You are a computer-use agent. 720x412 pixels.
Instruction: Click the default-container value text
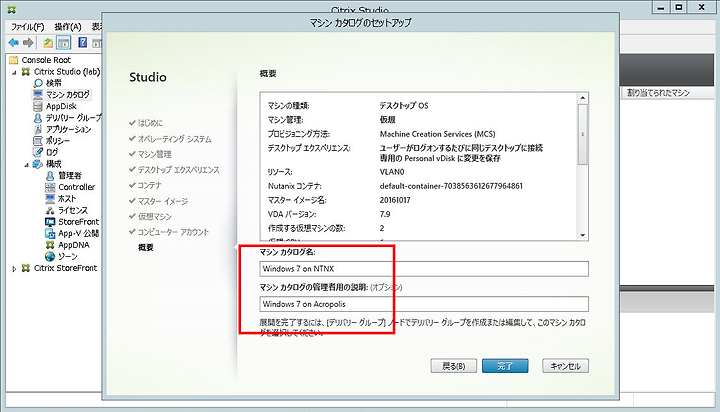click(x=451, y=186)
